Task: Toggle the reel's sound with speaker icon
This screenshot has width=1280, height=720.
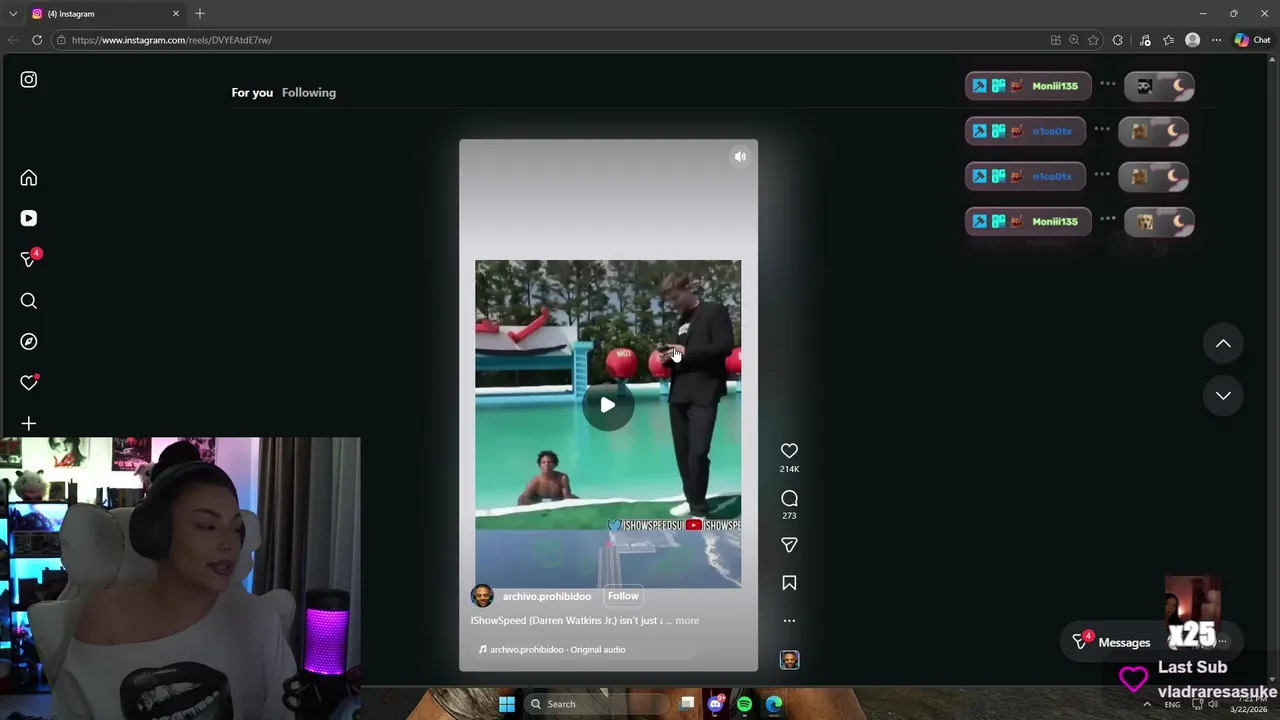Action: [740, 157]
